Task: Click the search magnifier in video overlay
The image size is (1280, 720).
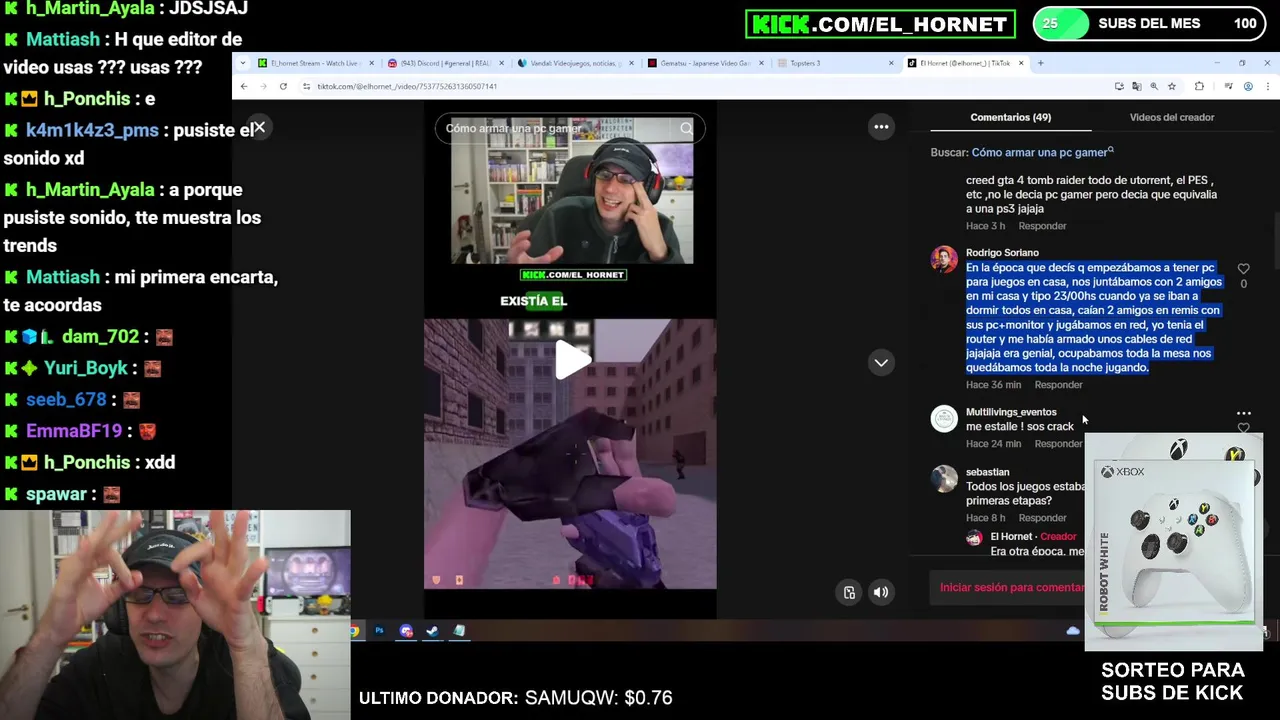Action: point(686,128)
